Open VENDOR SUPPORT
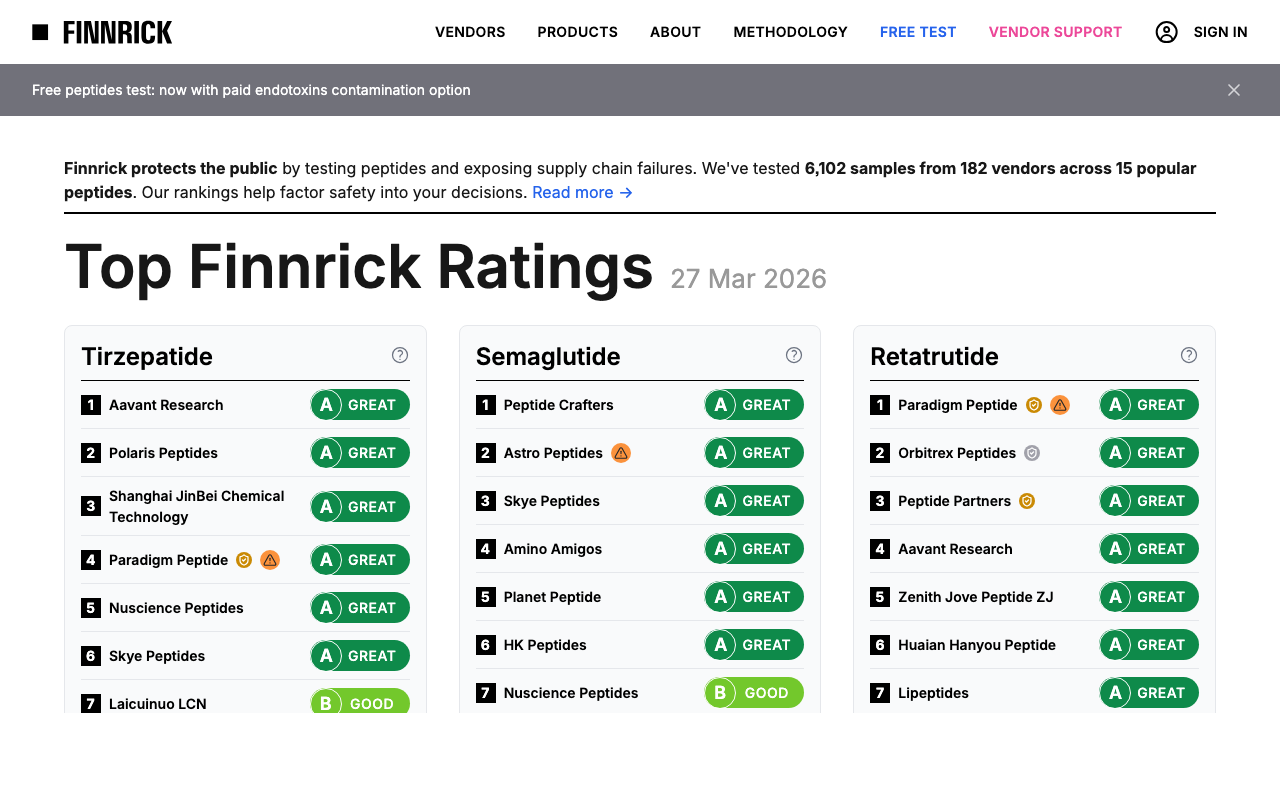This screenshot has width=1280, height=800. coord(1055,32)
